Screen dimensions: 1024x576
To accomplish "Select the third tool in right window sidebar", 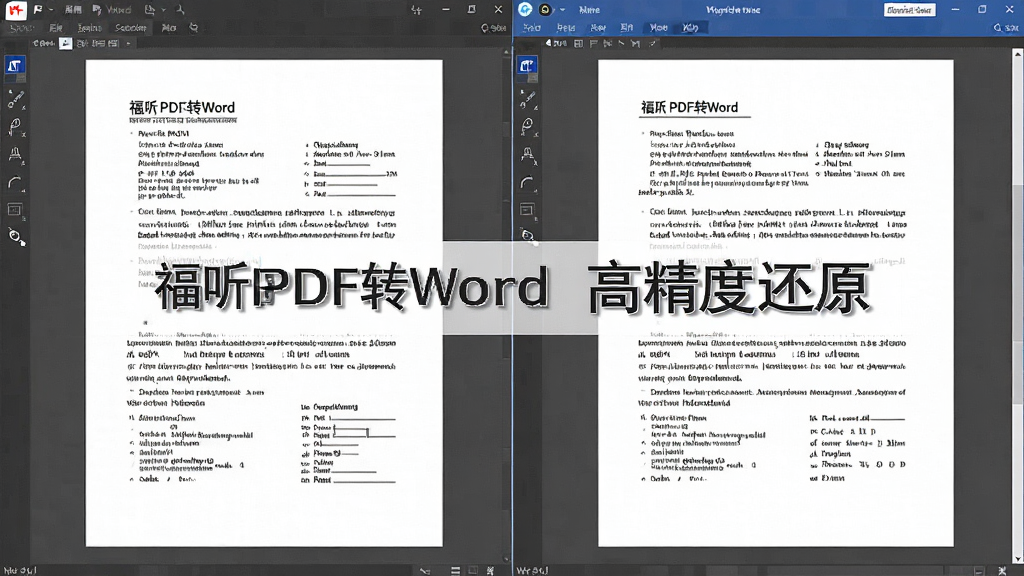I will (x=528, y=127).
